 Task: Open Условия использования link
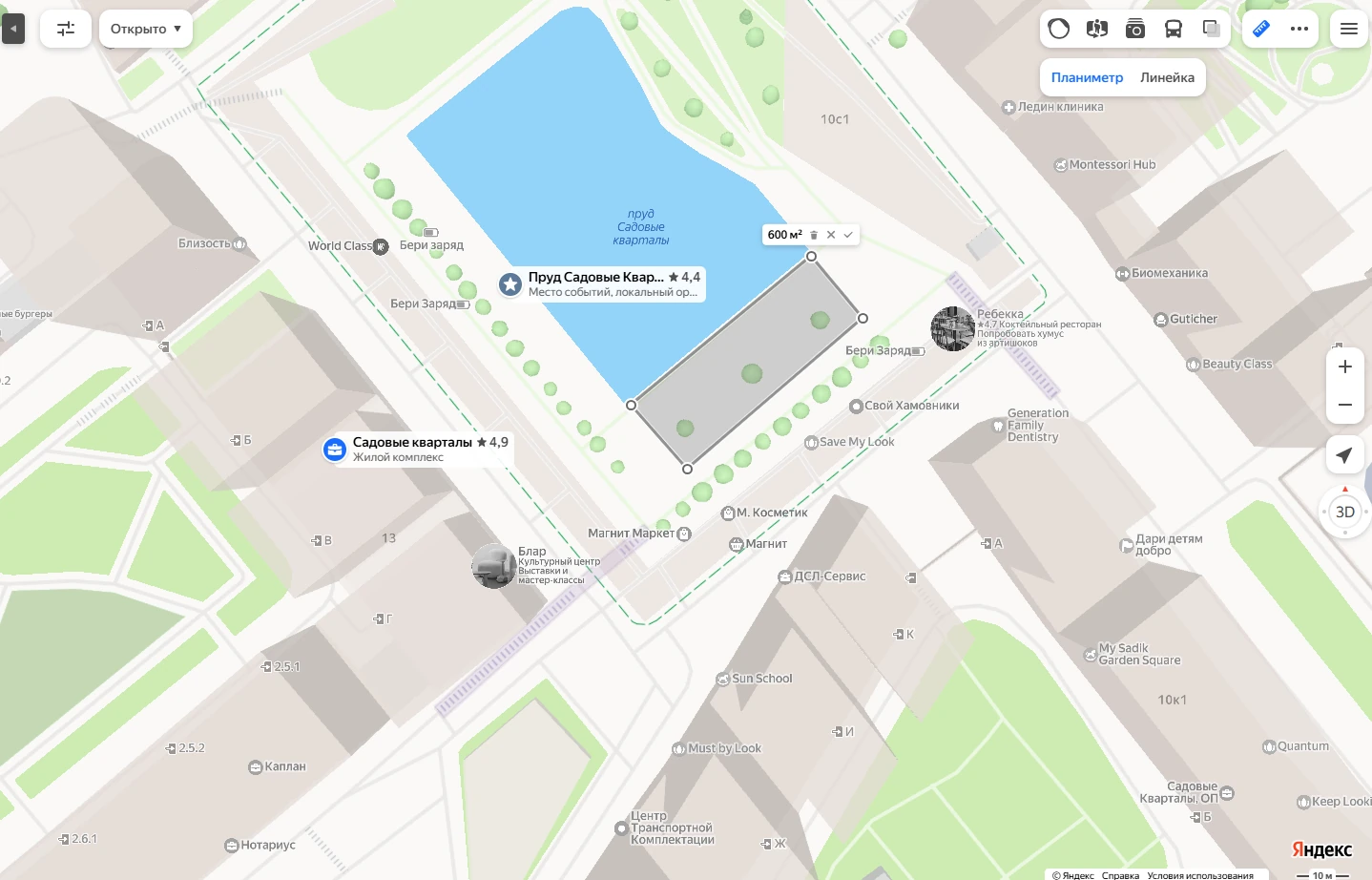[1200, 875]
